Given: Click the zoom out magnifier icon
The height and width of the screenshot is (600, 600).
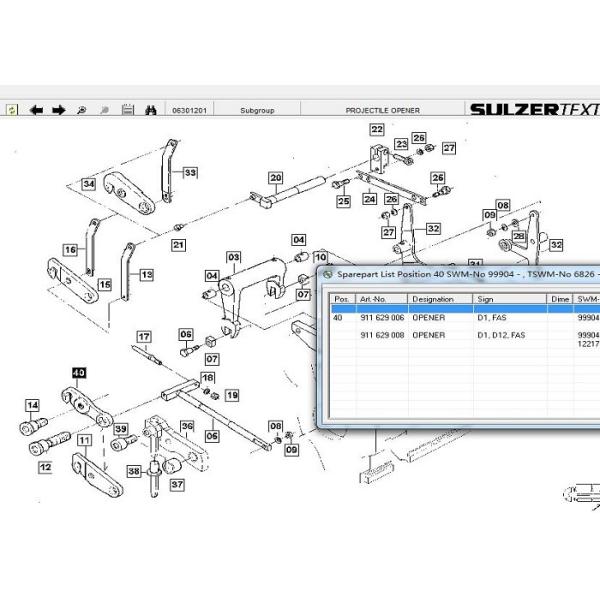Looking at the screenshot, I should tap(104, 110).
